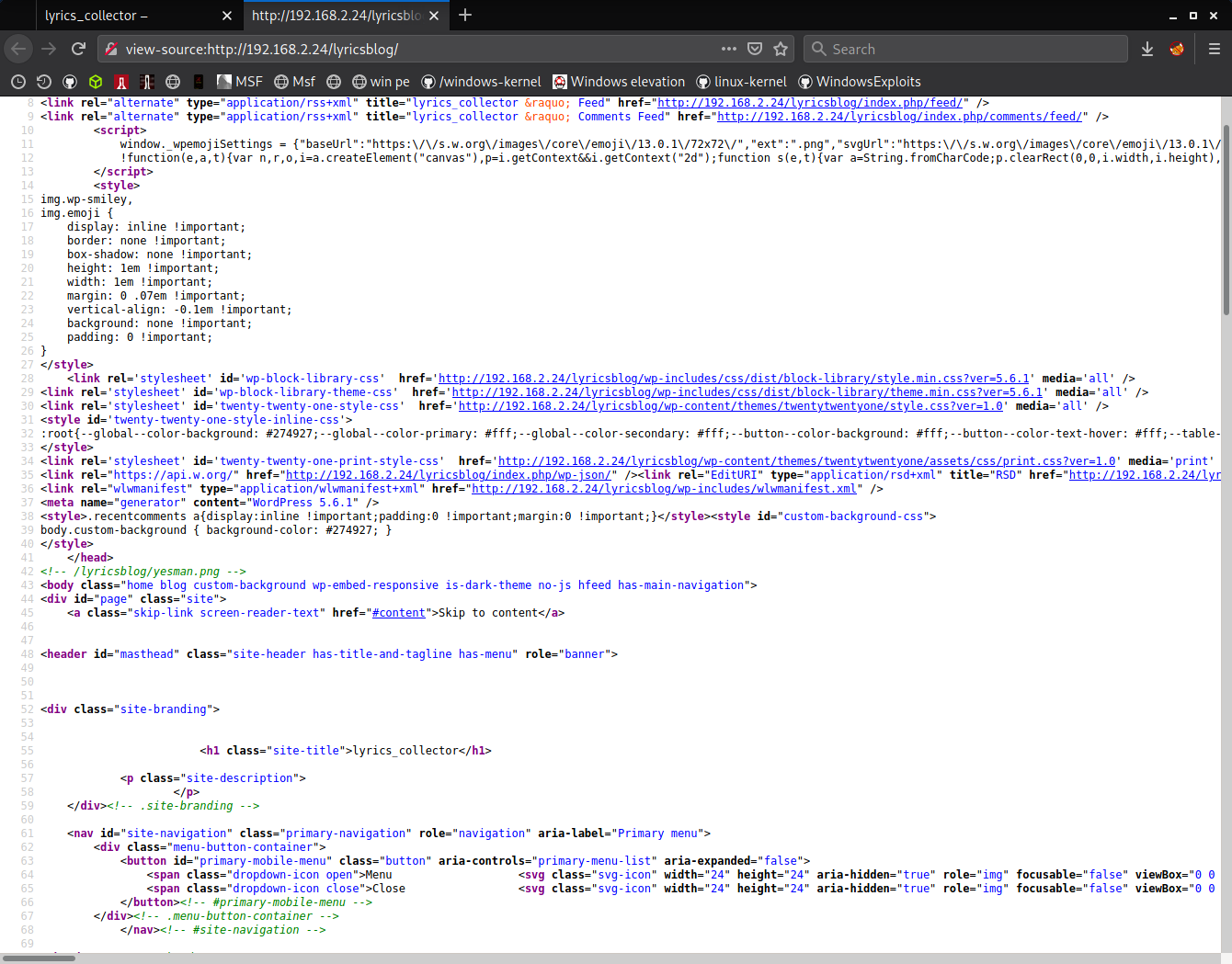Close the lyrics_collector tab

(227, 16)
